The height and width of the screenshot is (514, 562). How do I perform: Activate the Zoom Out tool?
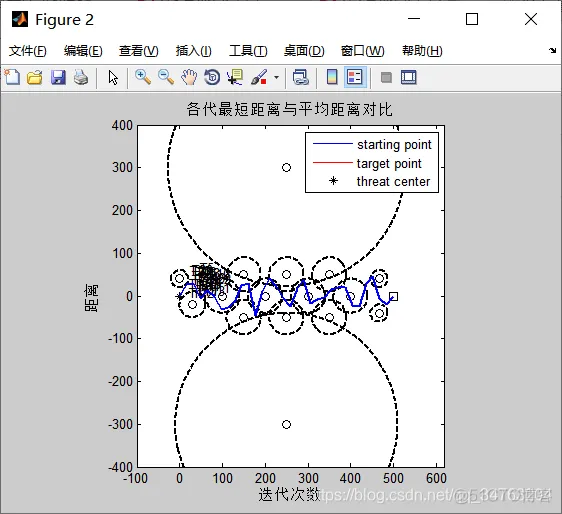click(166, 77)
